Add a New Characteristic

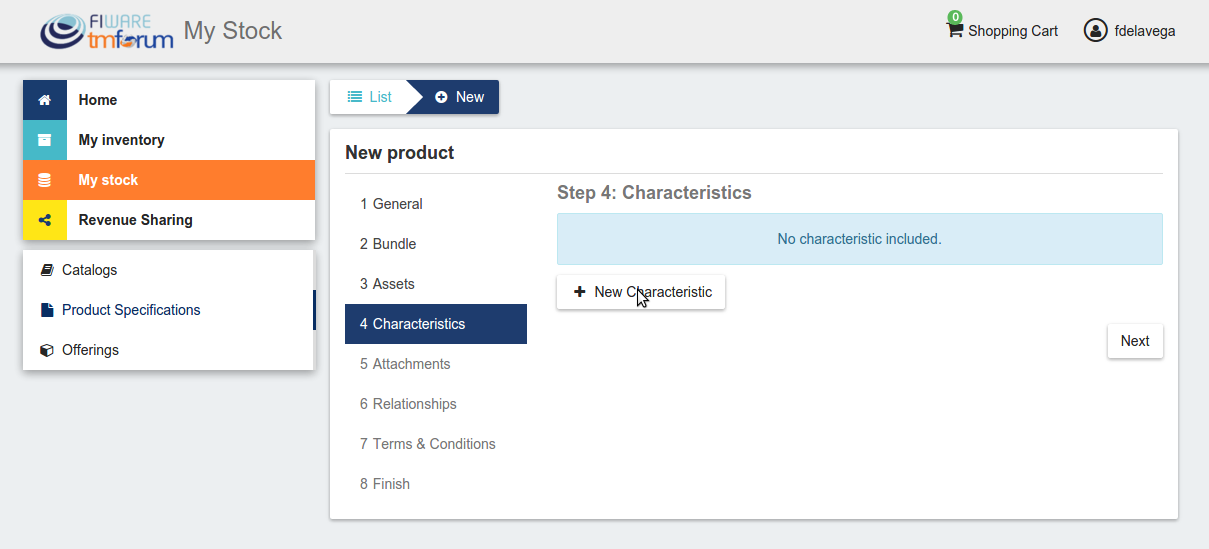(x=641, y=292)
